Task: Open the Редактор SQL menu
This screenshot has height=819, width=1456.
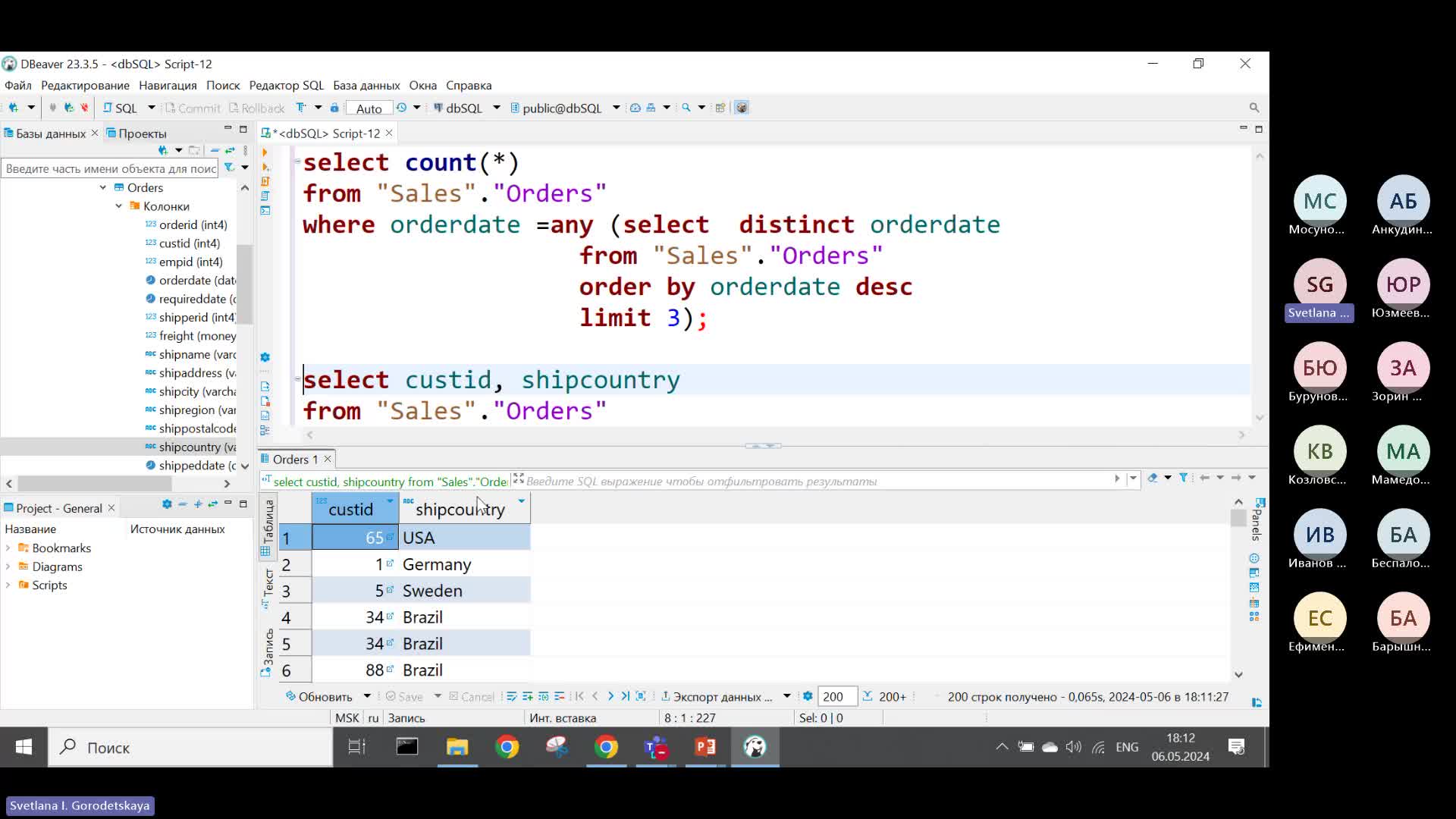Action: point(287,85)
